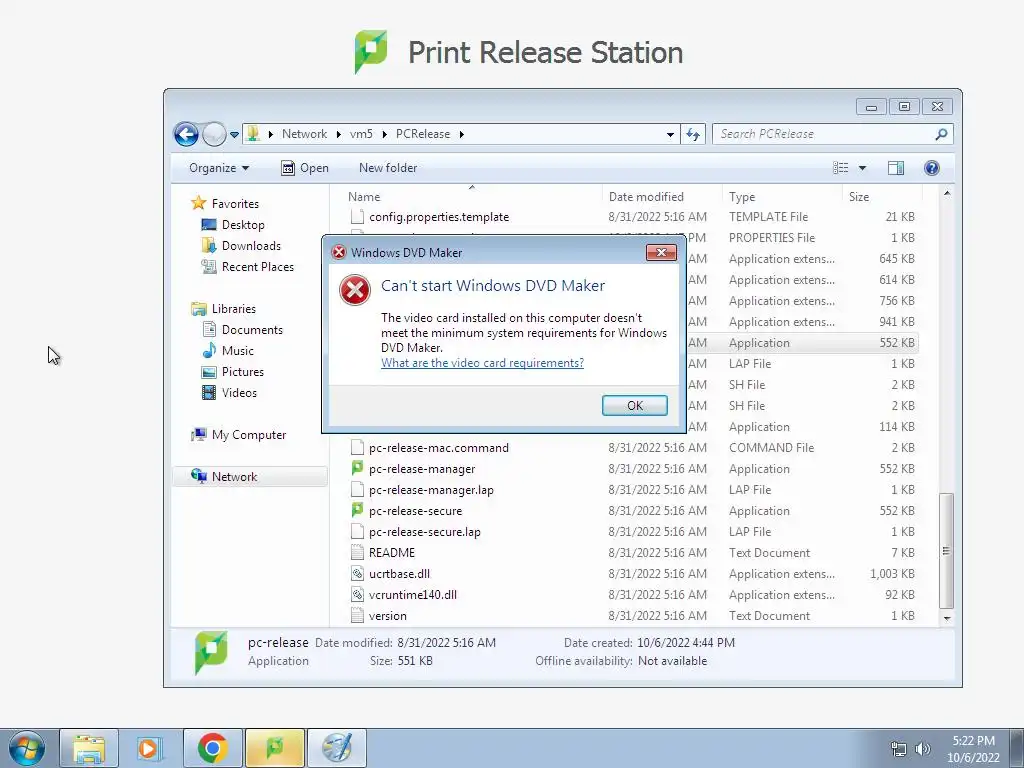Select the pc-release-secure.lap file
1024x768 pixels.
[x=424, y=532]
